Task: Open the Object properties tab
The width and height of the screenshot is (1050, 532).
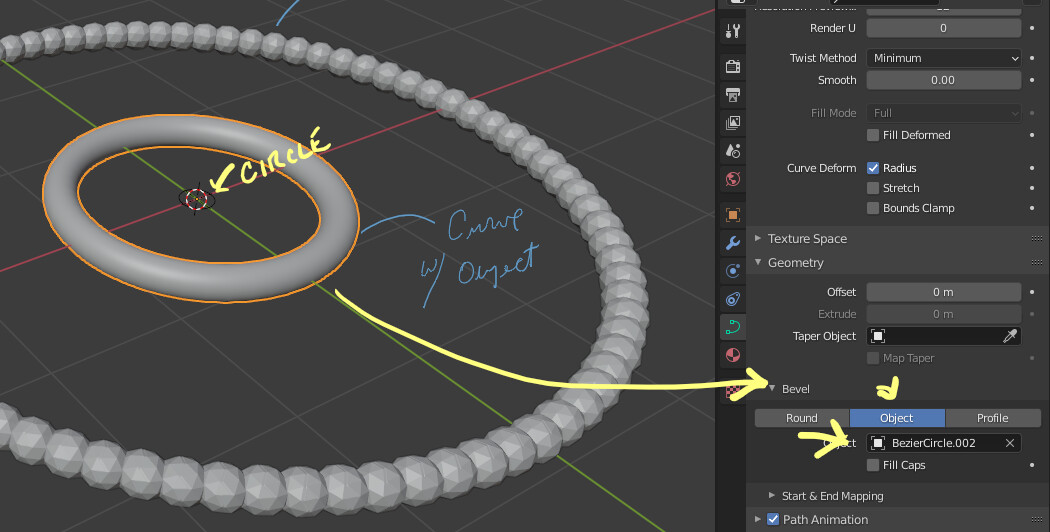Action: click(x=733, y=214)
